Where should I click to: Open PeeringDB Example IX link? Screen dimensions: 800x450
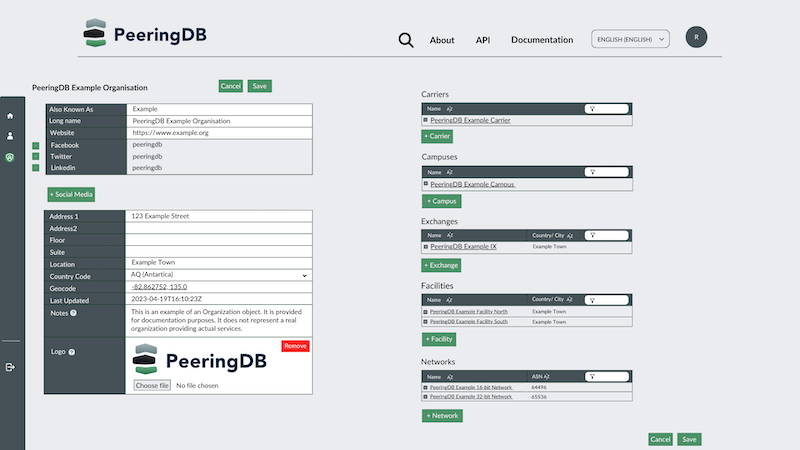pyautogui.click(x=463, y=246)
